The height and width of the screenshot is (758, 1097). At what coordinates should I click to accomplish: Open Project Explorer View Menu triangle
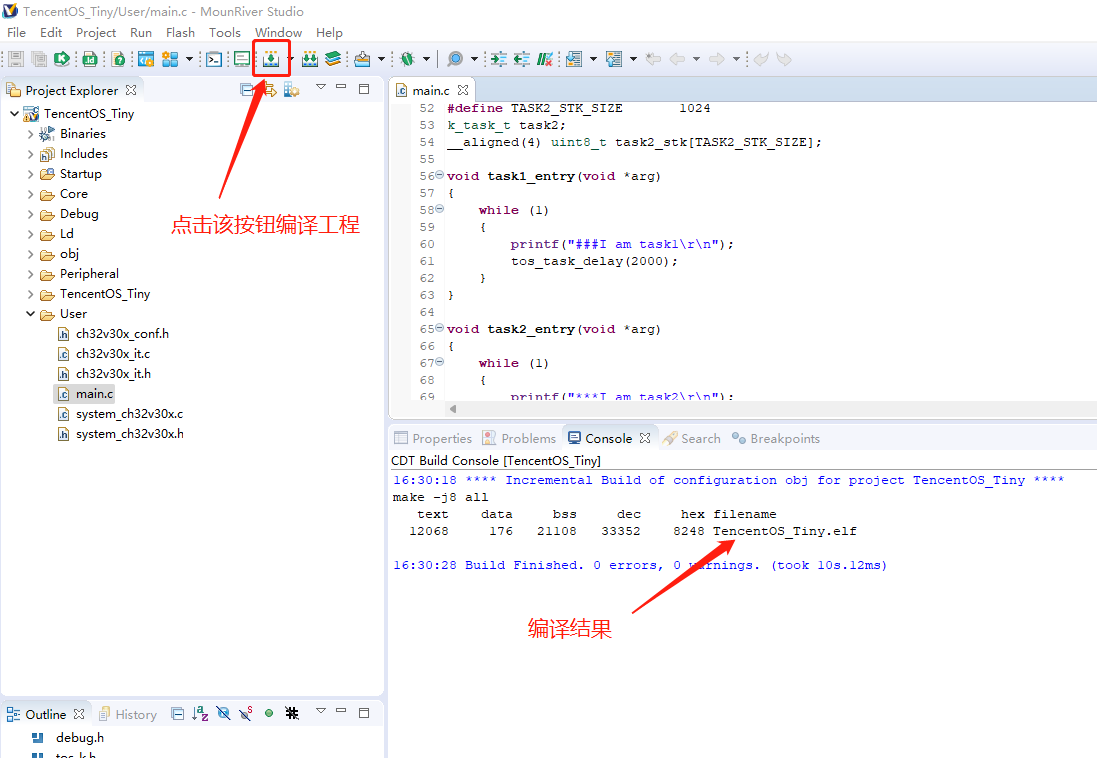(321, 87)
